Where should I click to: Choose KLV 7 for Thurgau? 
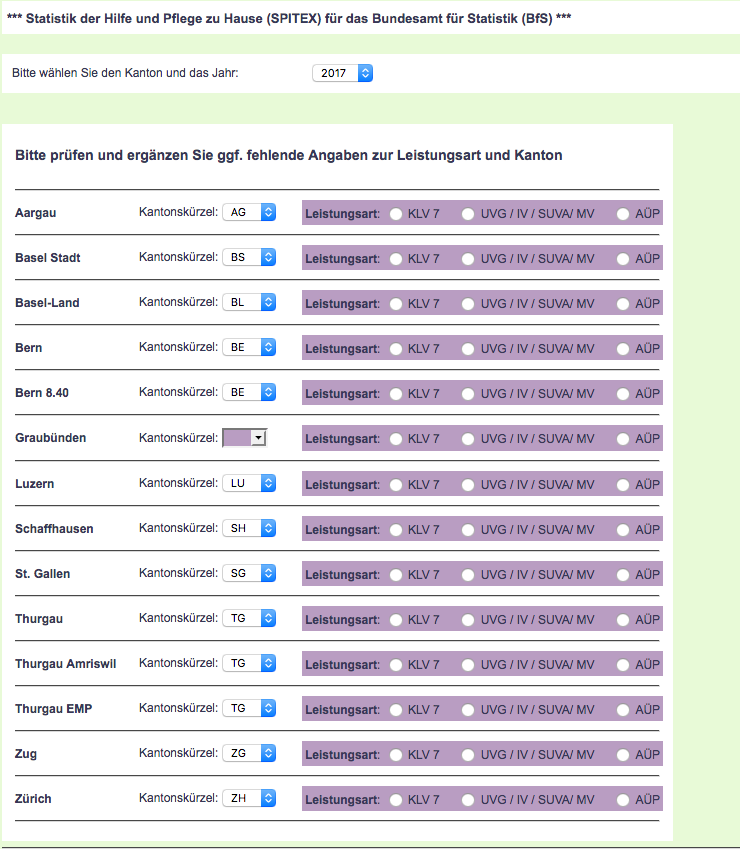[x=396, y=620]
